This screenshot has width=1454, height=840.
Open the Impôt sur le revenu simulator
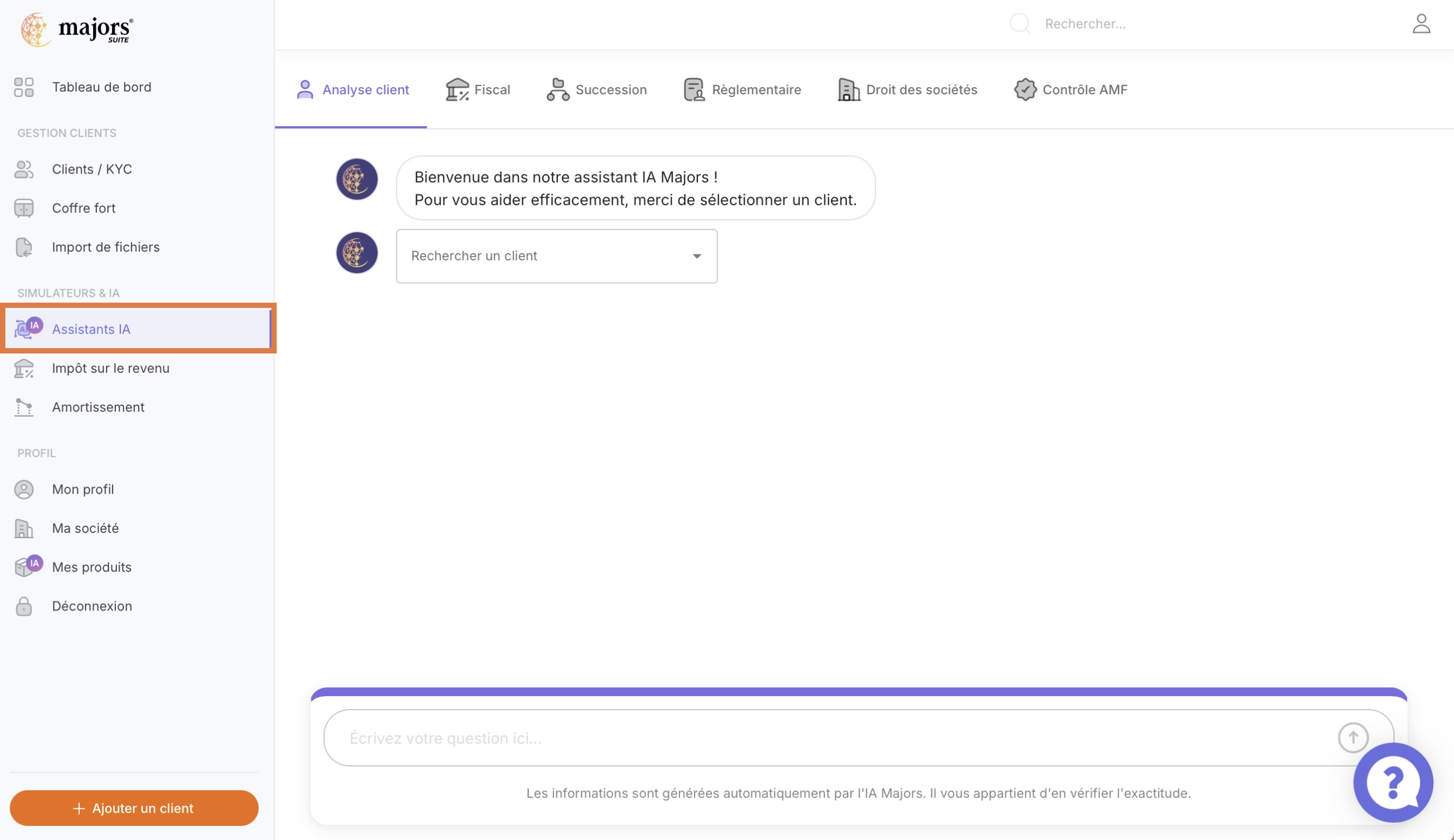click(111, 367)
